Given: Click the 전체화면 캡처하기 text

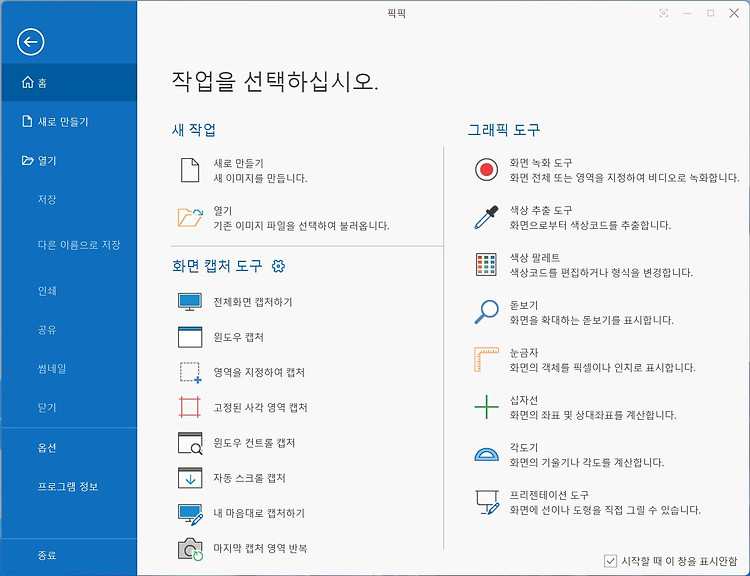Looking at the screenshot, I should coord(253,302).
